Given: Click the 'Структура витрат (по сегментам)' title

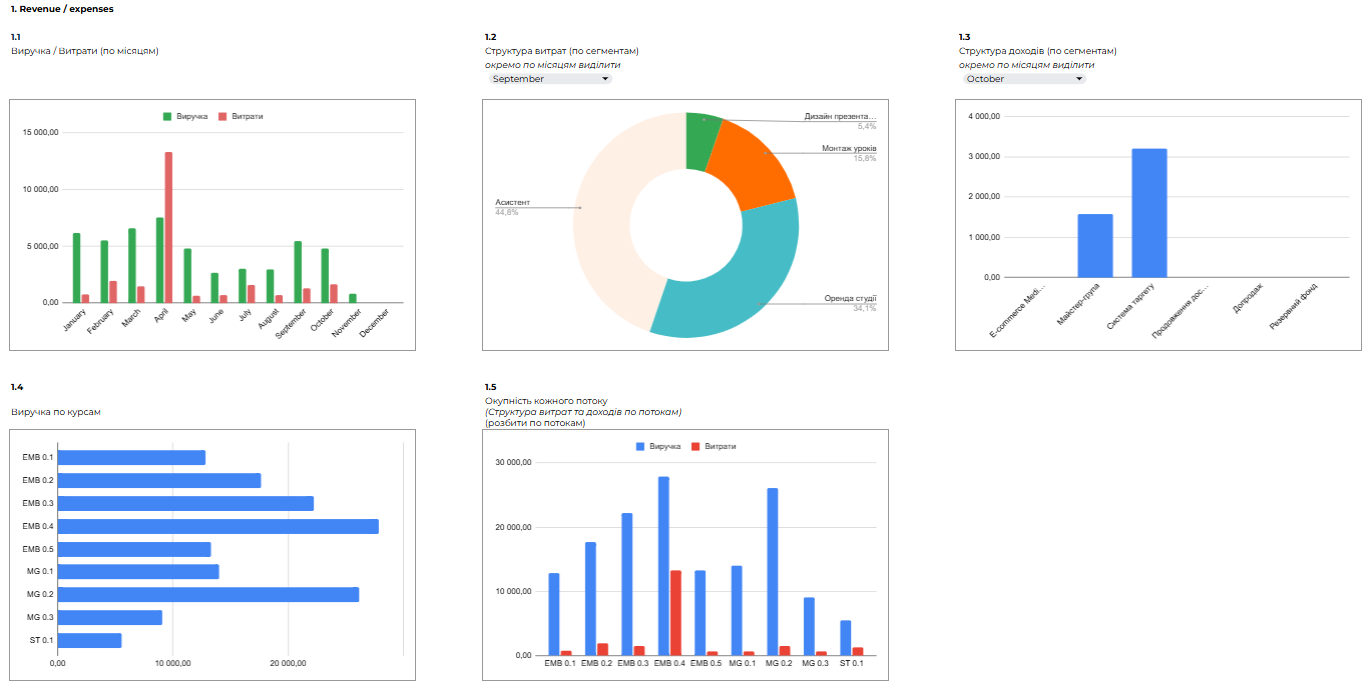Looking at the screenshot, I should [562, 50].
